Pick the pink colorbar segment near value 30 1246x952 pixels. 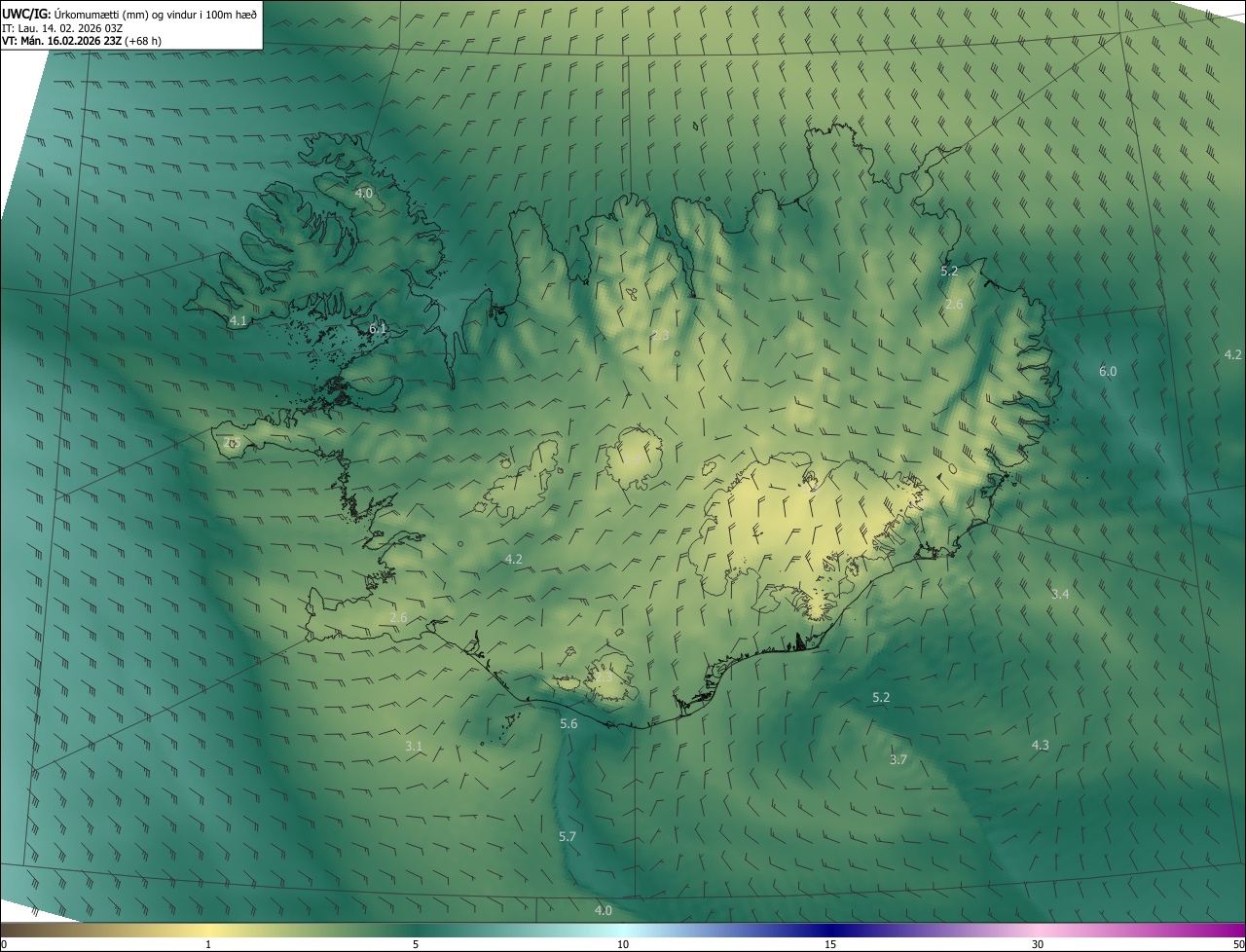(x=1038, y=930)
